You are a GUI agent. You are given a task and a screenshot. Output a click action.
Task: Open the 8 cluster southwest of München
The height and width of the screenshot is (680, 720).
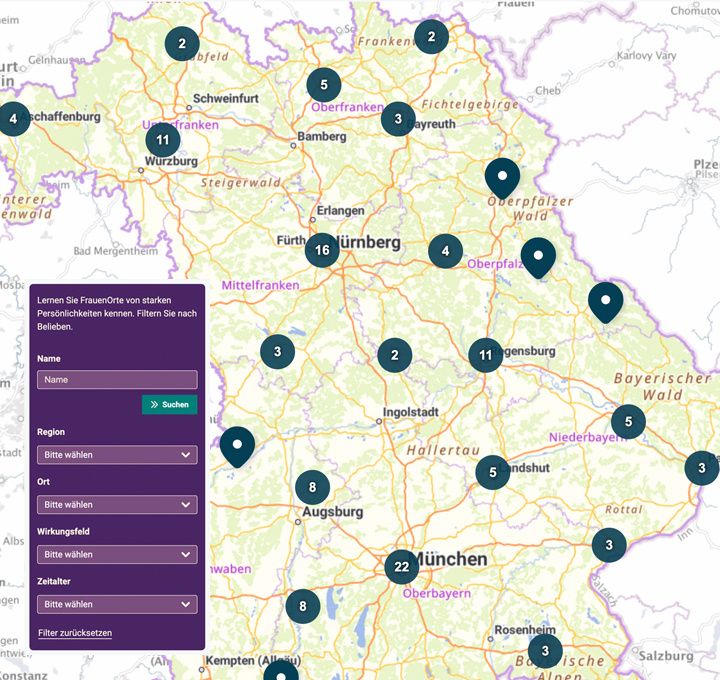[x=303, y=607]
